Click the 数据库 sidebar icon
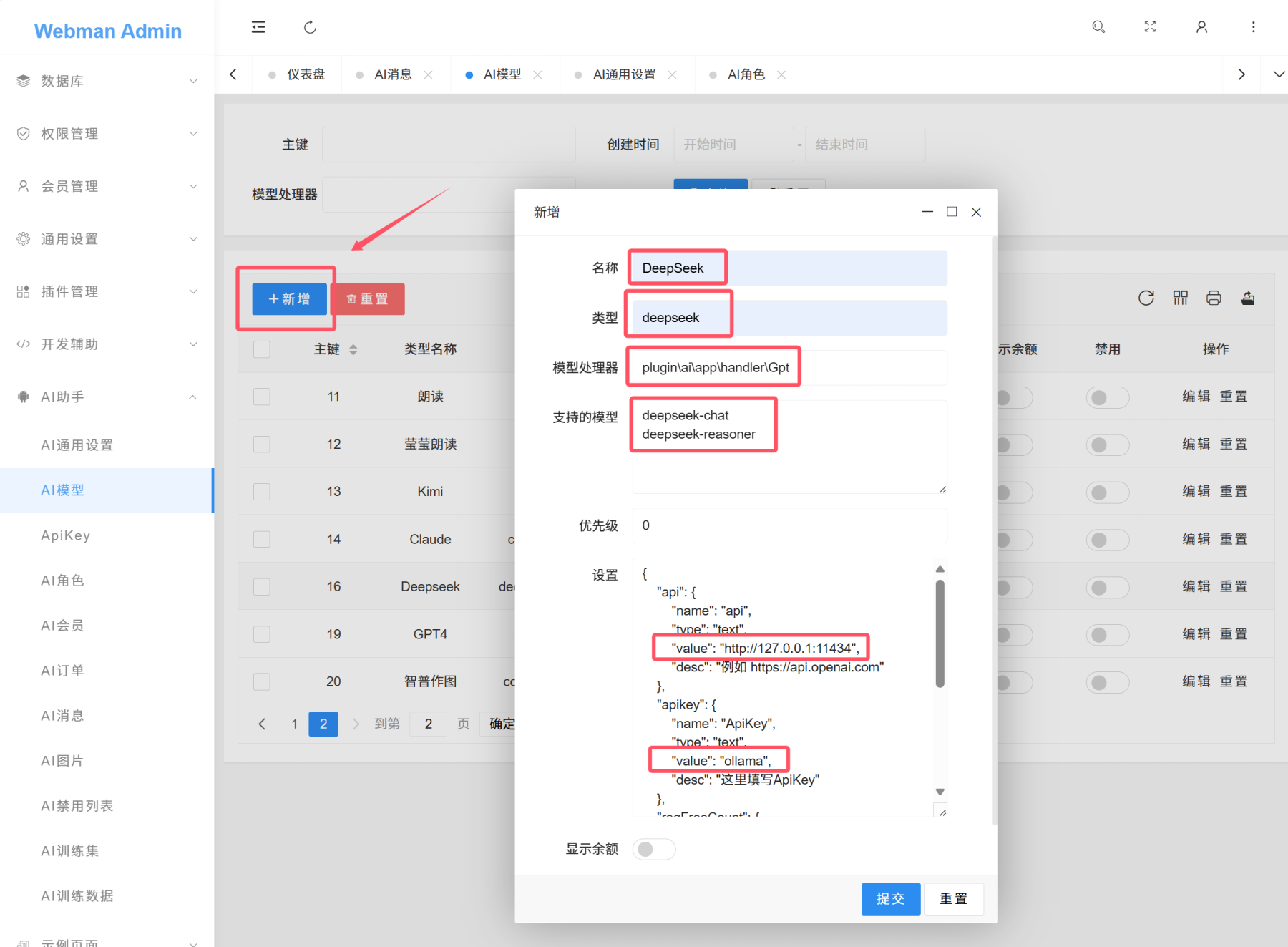The image size is (1288, 947). [x=24, y=81]
